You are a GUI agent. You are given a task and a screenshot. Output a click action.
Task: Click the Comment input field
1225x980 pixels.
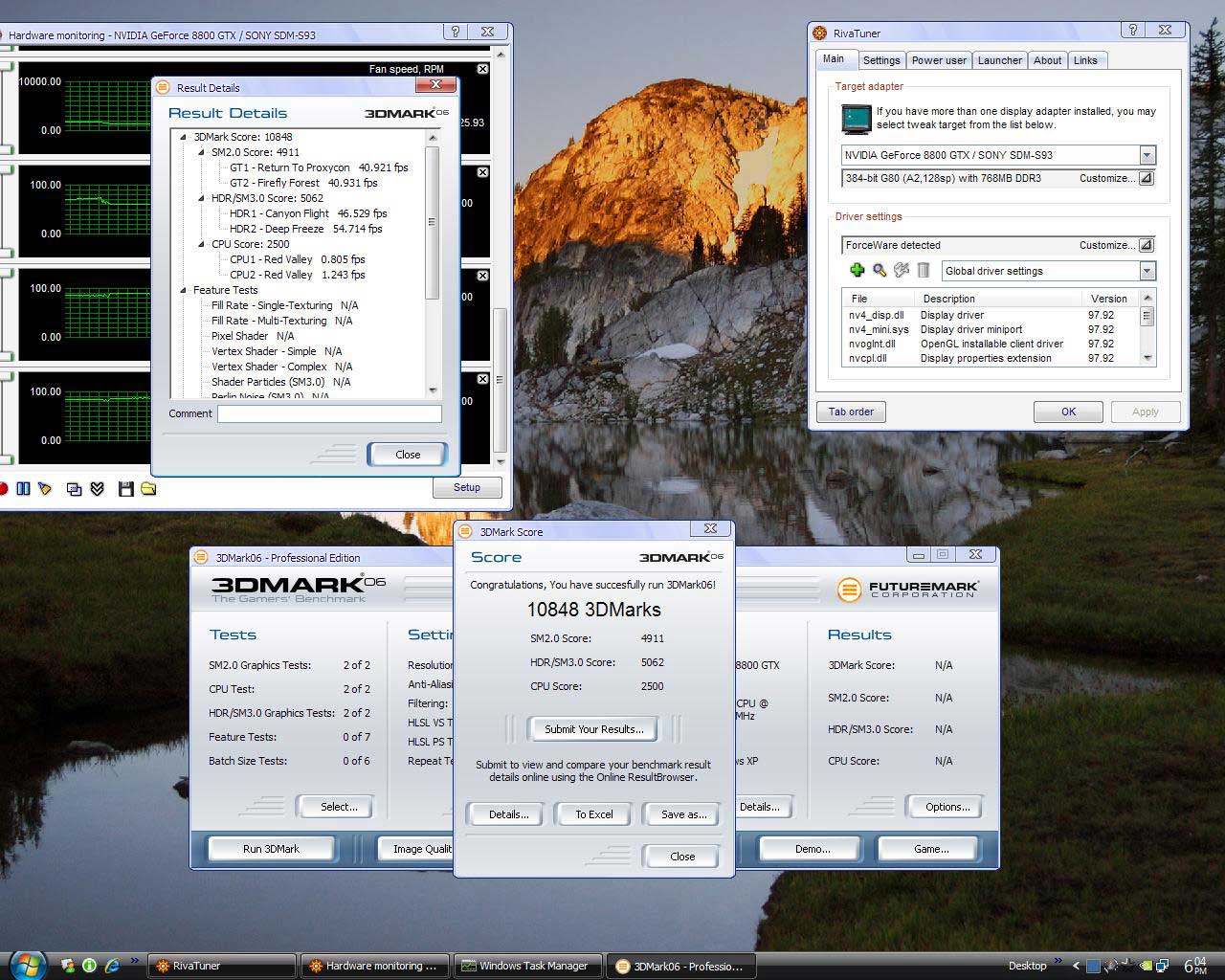(329, 413)
